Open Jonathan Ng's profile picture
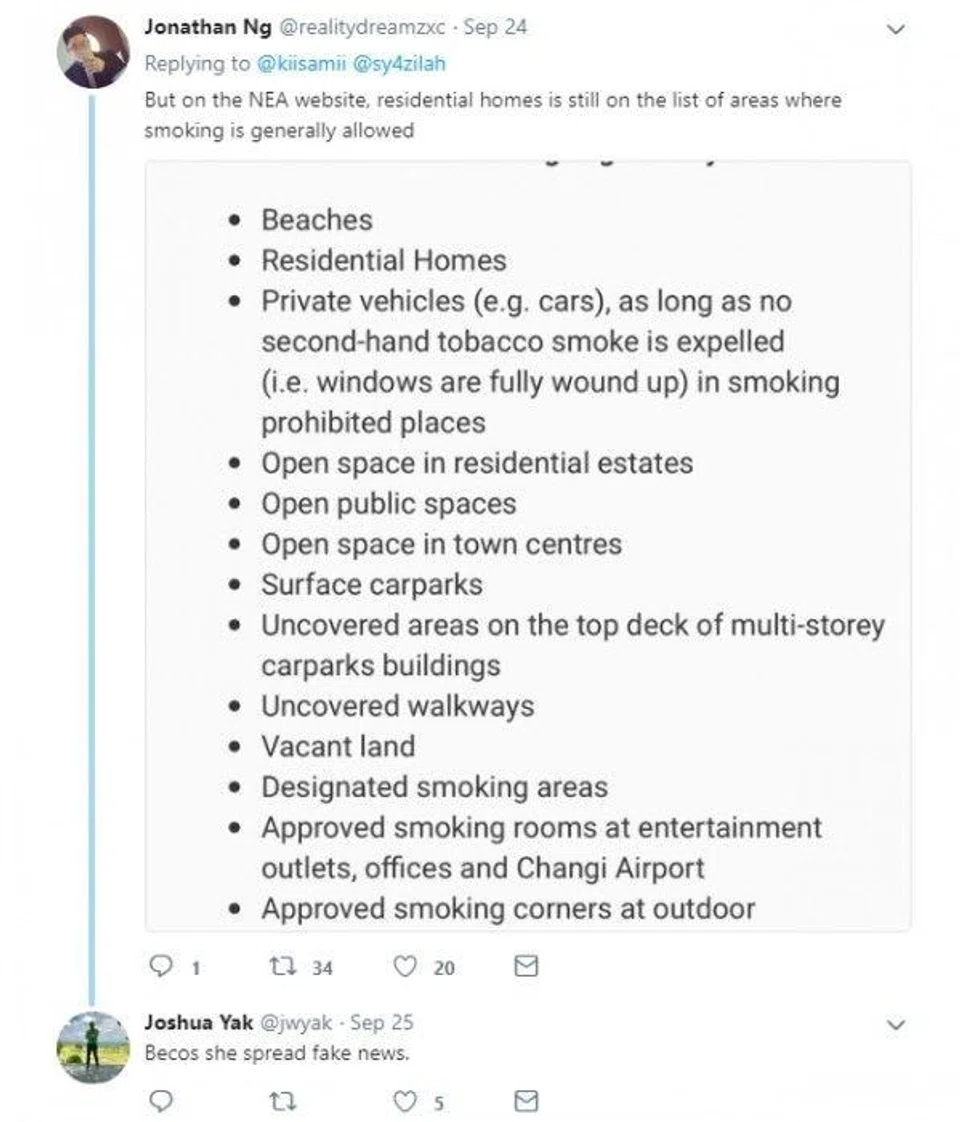This screenshot has height=1122, width=960. (x=92, y=50)
